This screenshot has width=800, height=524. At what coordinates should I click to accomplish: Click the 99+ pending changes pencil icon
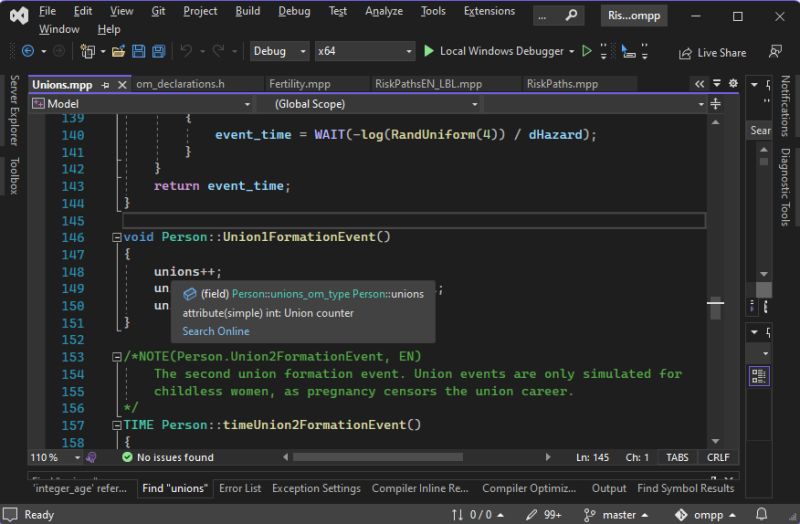[544, 515]
